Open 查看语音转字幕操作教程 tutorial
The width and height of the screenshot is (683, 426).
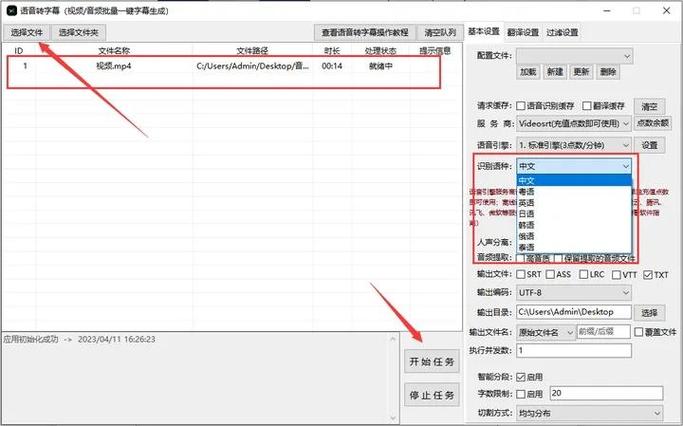pos(365,33)
